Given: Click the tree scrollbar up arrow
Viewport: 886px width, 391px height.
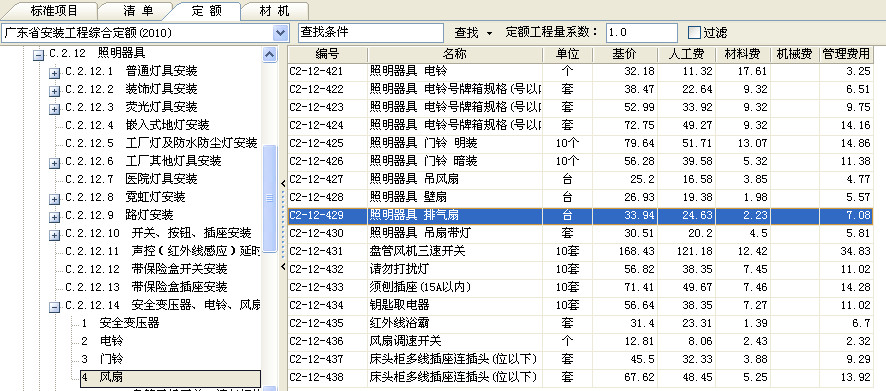Looking at the screenshot, I should click(270, 55).
